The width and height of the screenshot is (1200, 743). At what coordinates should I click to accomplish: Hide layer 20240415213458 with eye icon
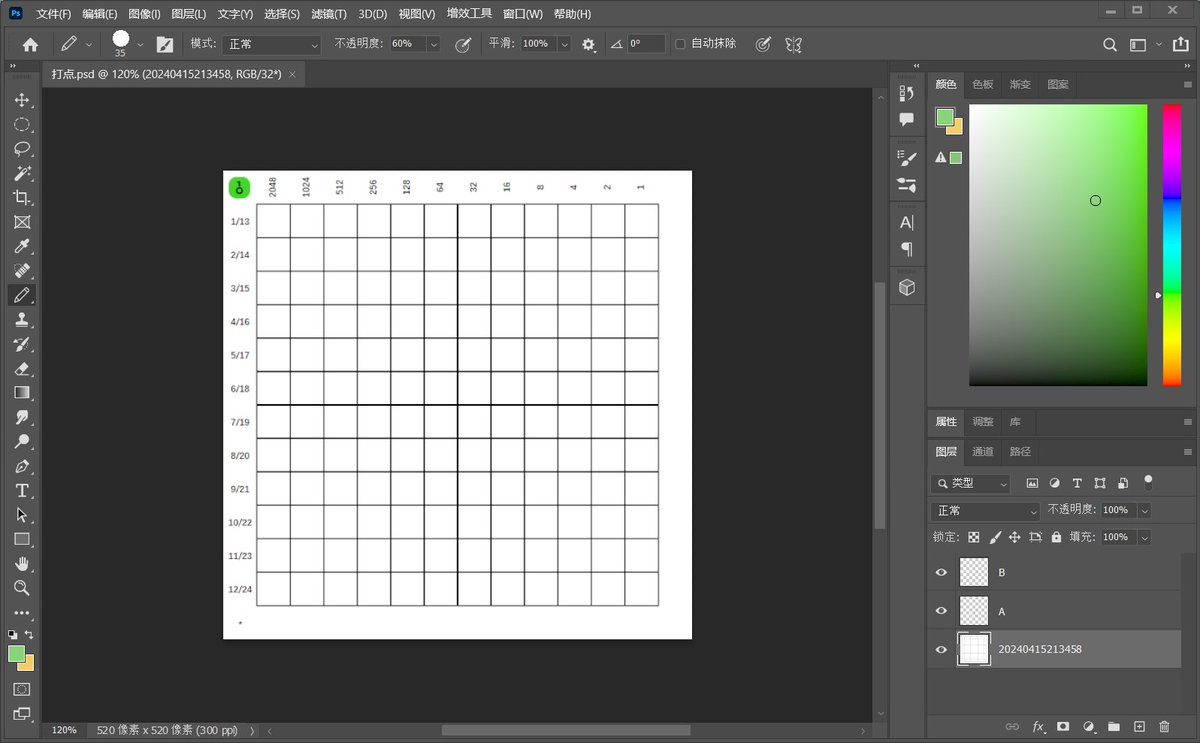click(x=941, y=649)
